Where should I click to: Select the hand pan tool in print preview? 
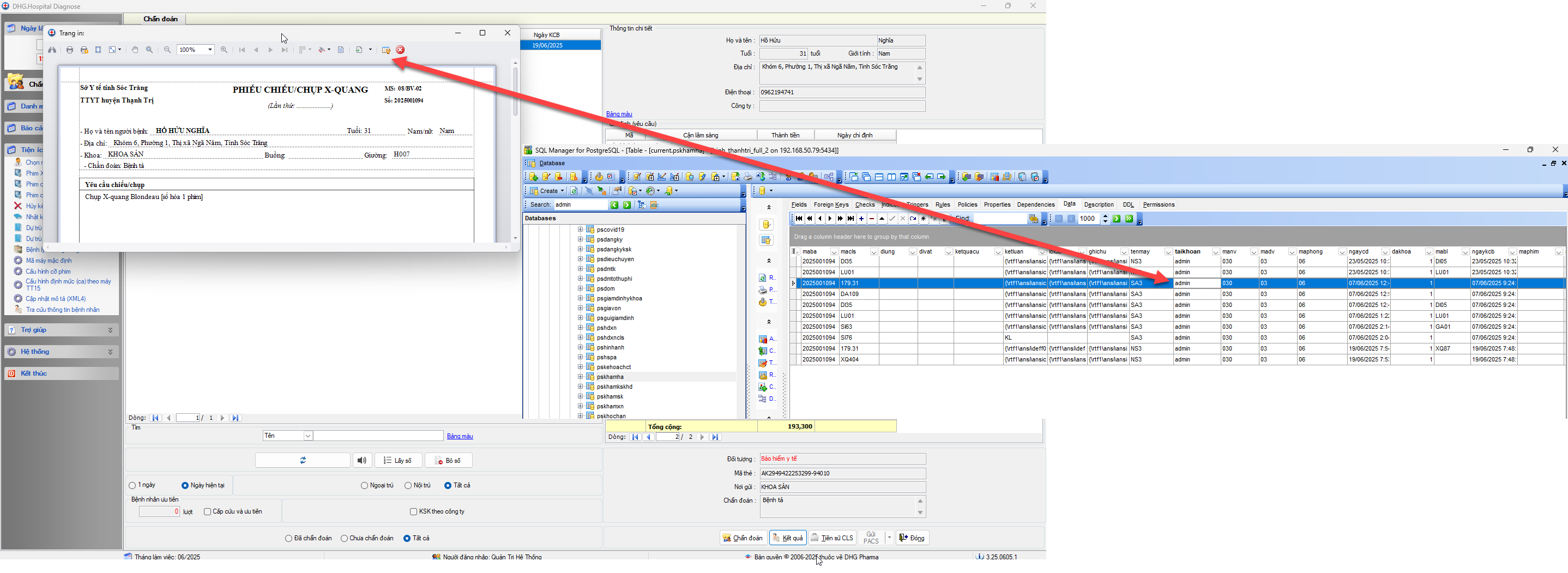135,50
